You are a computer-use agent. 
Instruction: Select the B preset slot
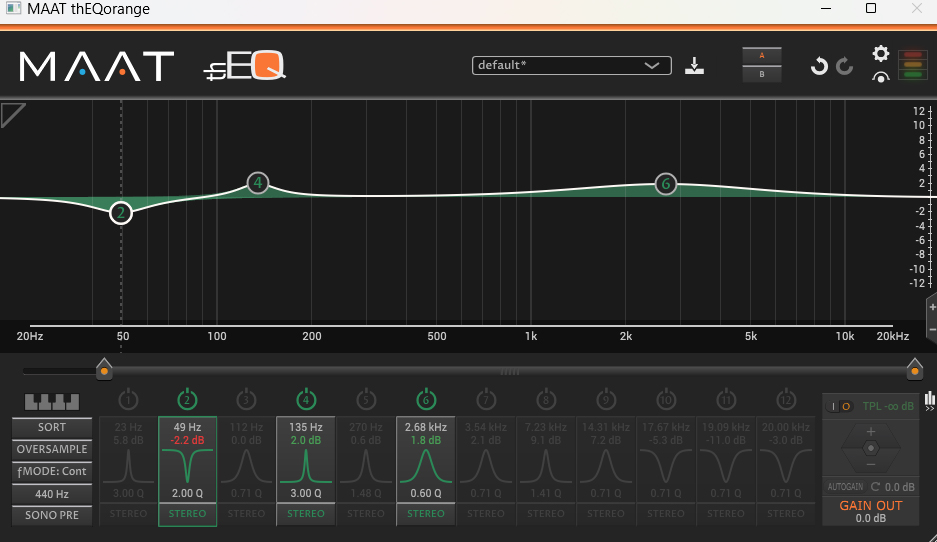[x=761, y=74]
